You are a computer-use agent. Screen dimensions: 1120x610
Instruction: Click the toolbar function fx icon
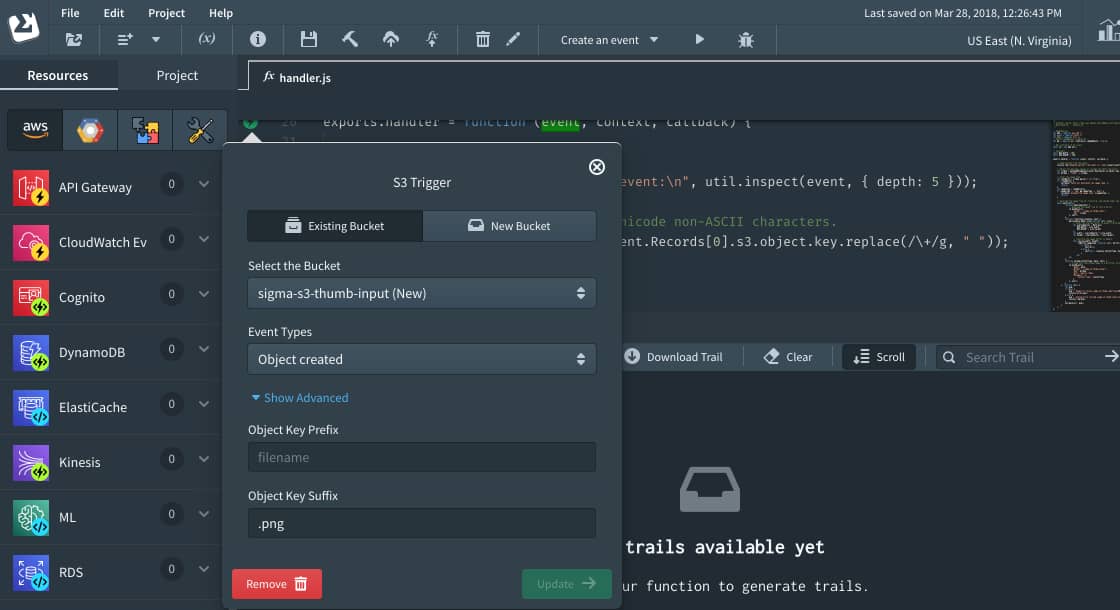432,39
